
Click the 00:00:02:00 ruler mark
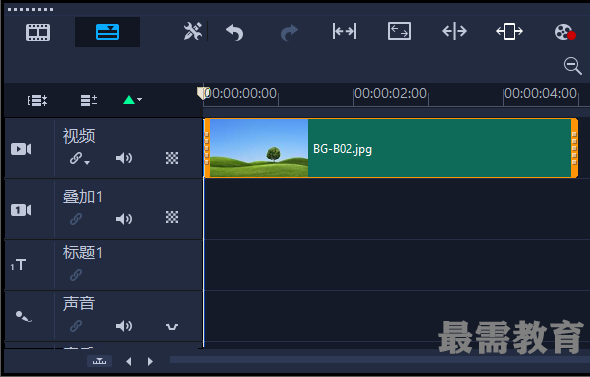pos(390,93)
